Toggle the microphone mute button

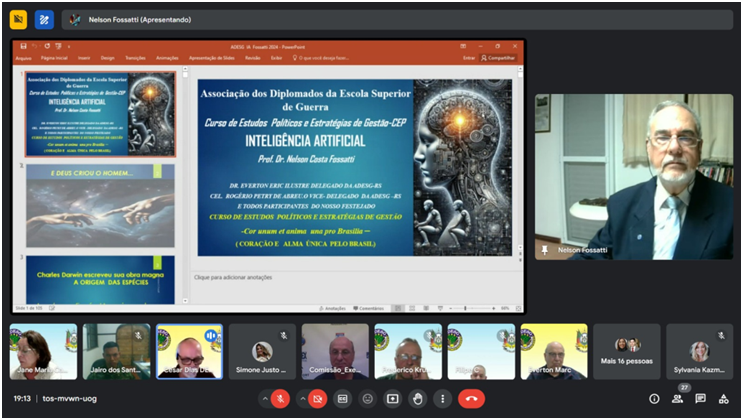[281, 399]
